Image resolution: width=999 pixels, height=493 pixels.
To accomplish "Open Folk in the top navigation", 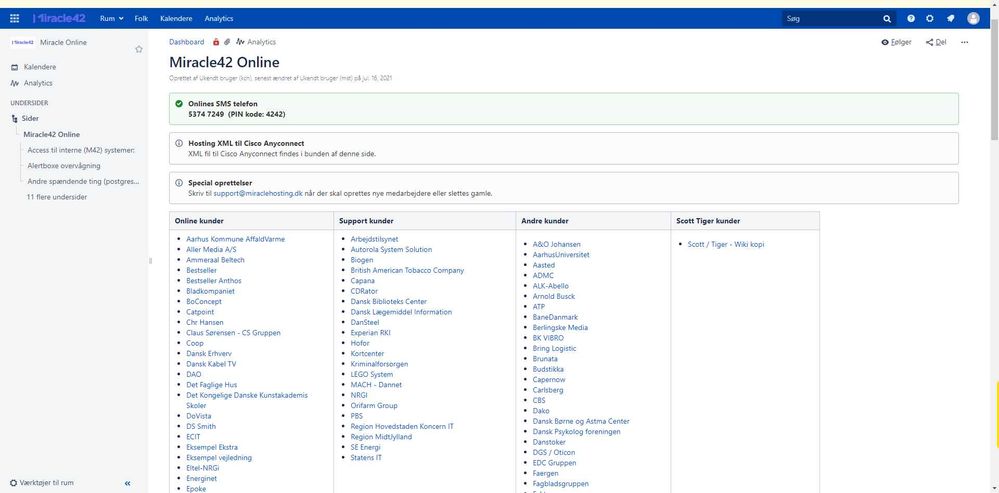I will tap(141, 18).
